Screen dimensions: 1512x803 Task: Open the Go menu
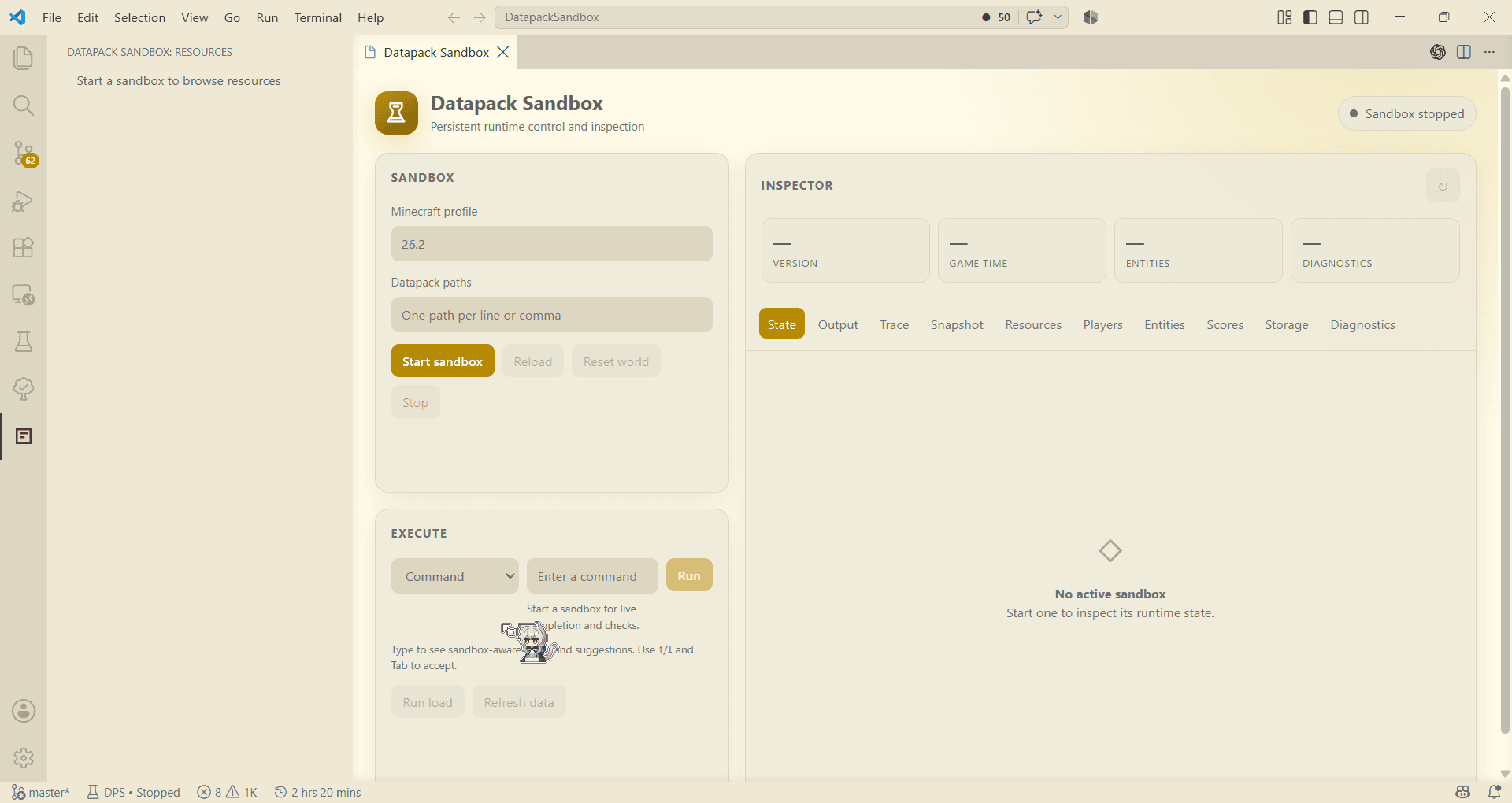[x=232, y=17]
